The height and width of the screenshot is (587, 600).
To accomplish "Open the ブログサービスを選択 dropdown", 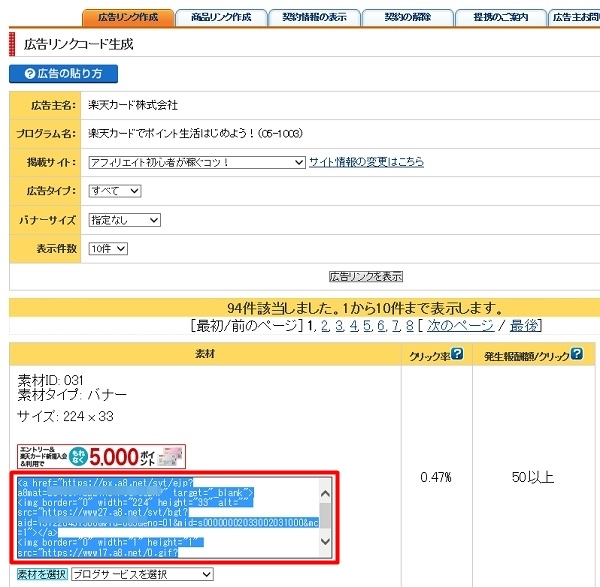I will click(142, 574).
